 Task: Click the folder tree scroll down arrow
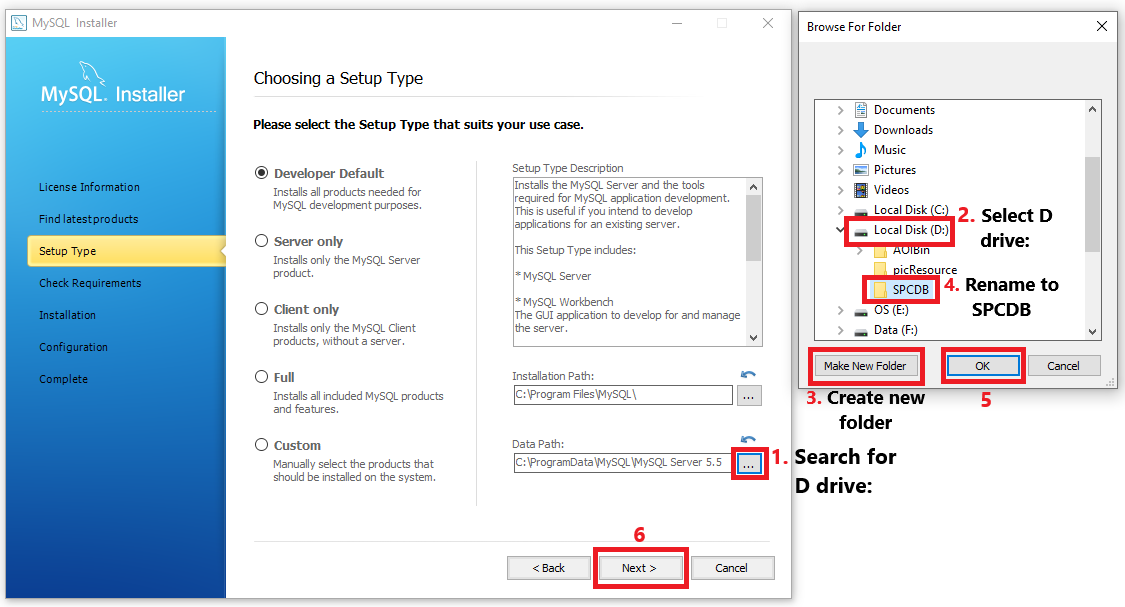point(1092,331)
